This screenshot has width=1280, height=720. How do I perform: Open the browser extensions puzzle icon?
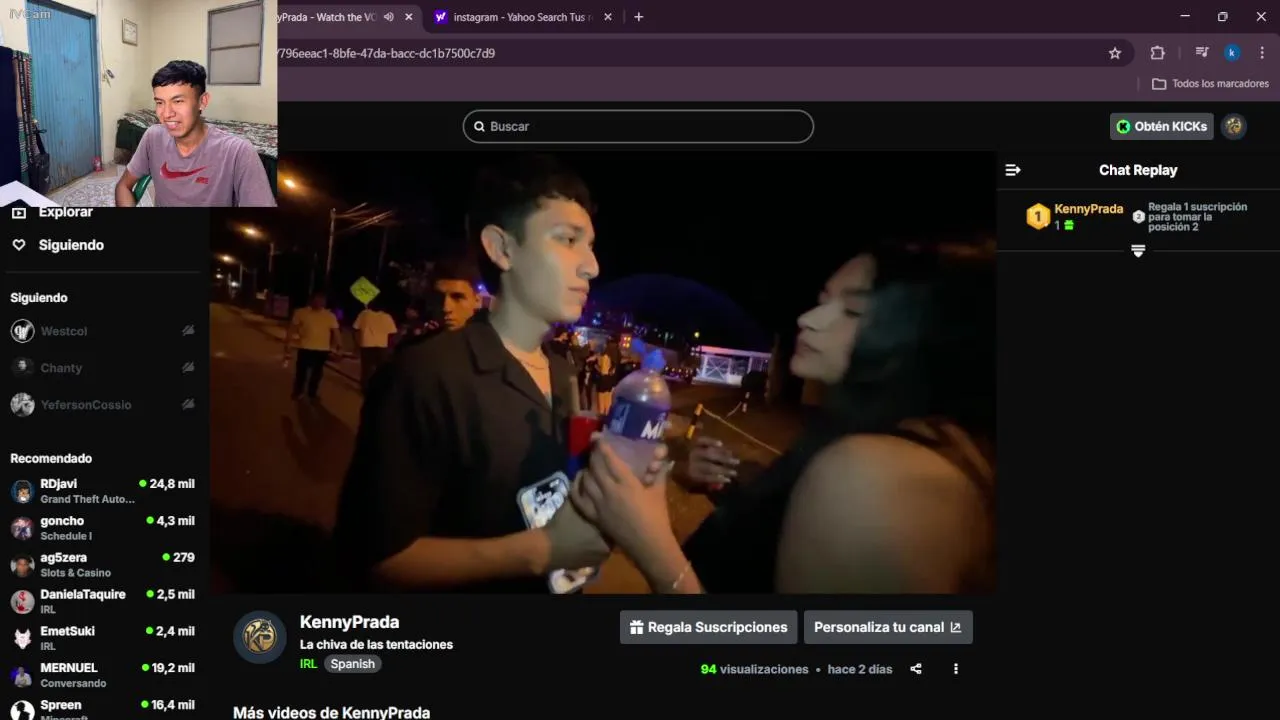pyautogui.click(x=1157, y=53)
